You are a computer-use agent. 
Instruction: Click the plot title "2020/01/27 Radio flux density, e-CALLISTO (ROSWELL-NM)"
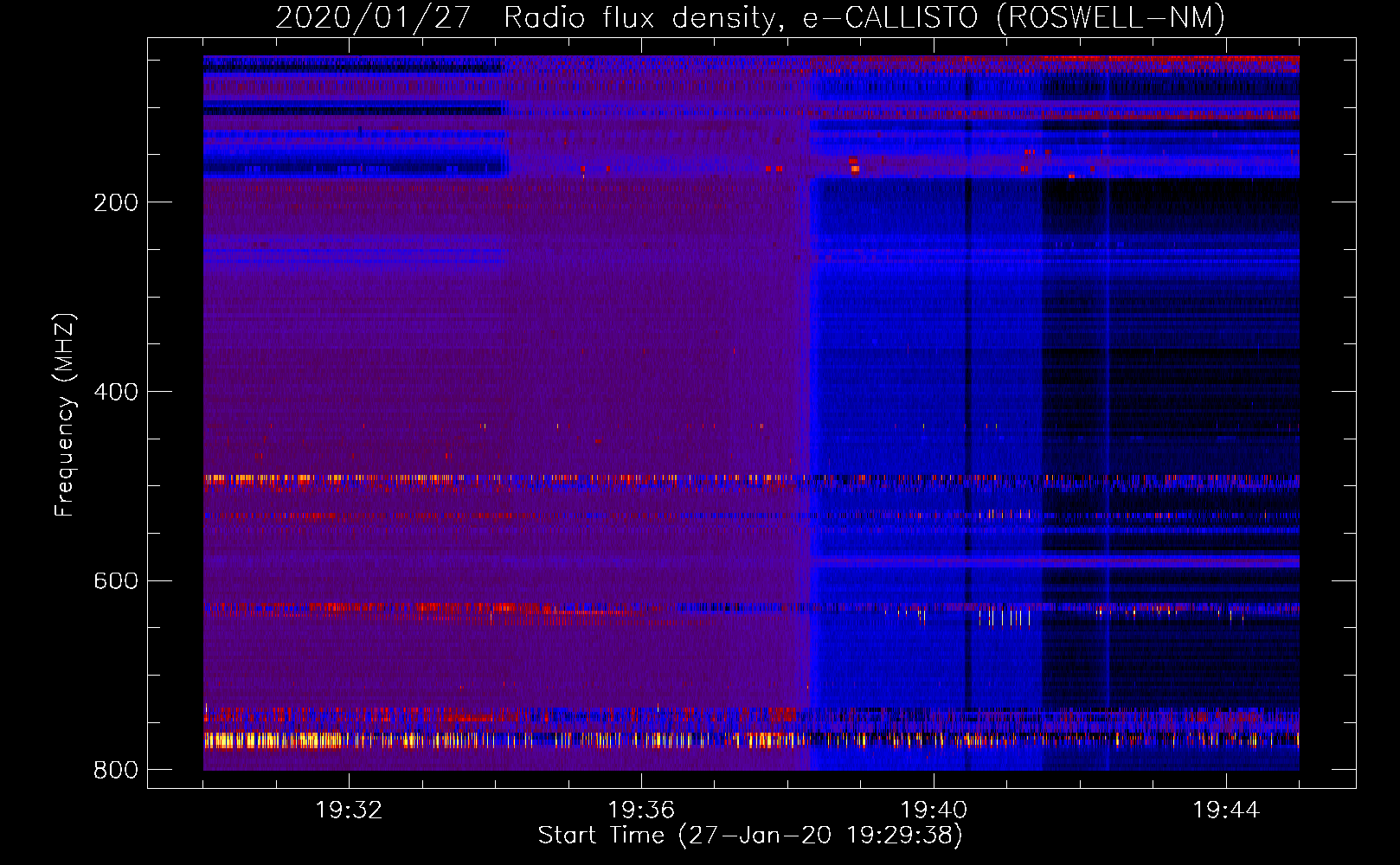click(750, 17)
